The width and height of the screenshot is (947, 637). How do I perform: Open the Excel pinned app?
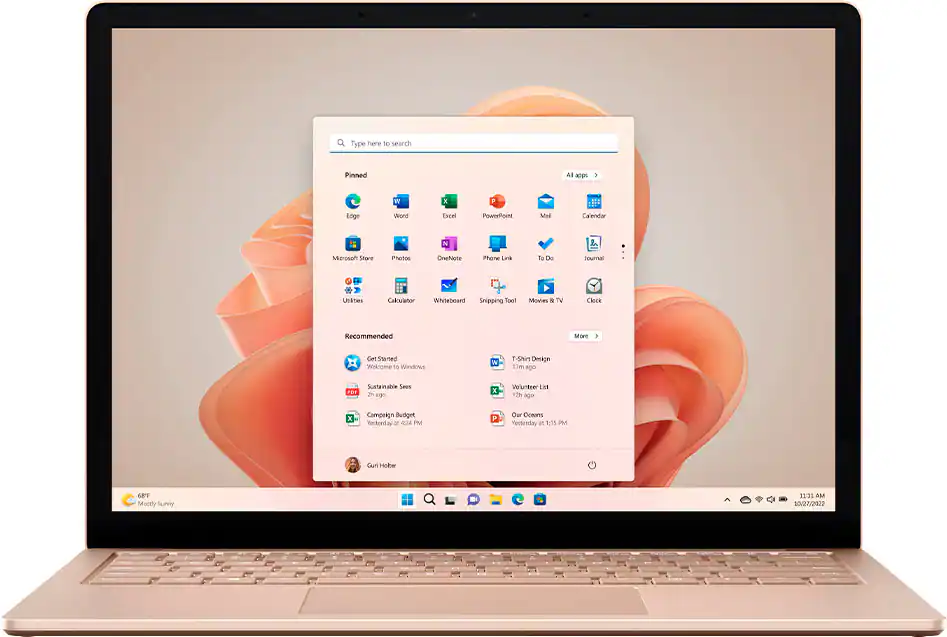pyautogui.click(x=449, y=202)
